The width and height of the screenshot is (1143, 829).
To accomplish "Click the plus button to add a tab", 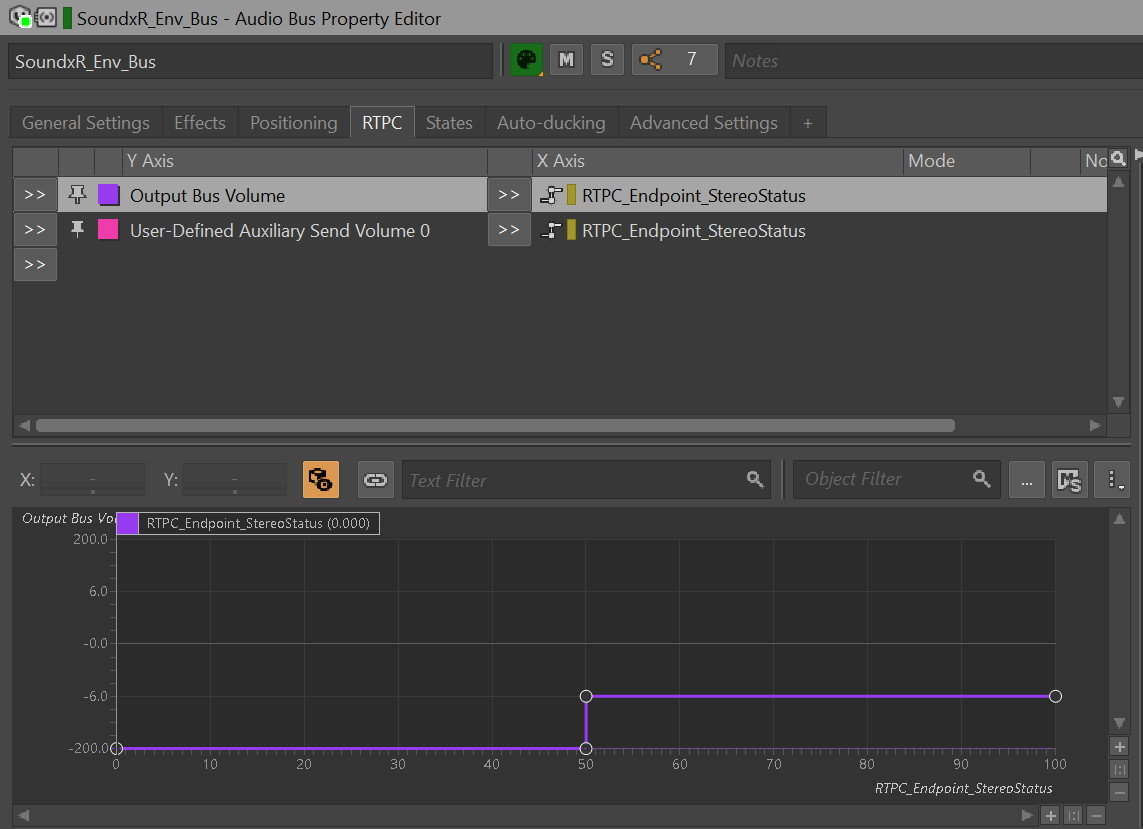I will (807, 123).
